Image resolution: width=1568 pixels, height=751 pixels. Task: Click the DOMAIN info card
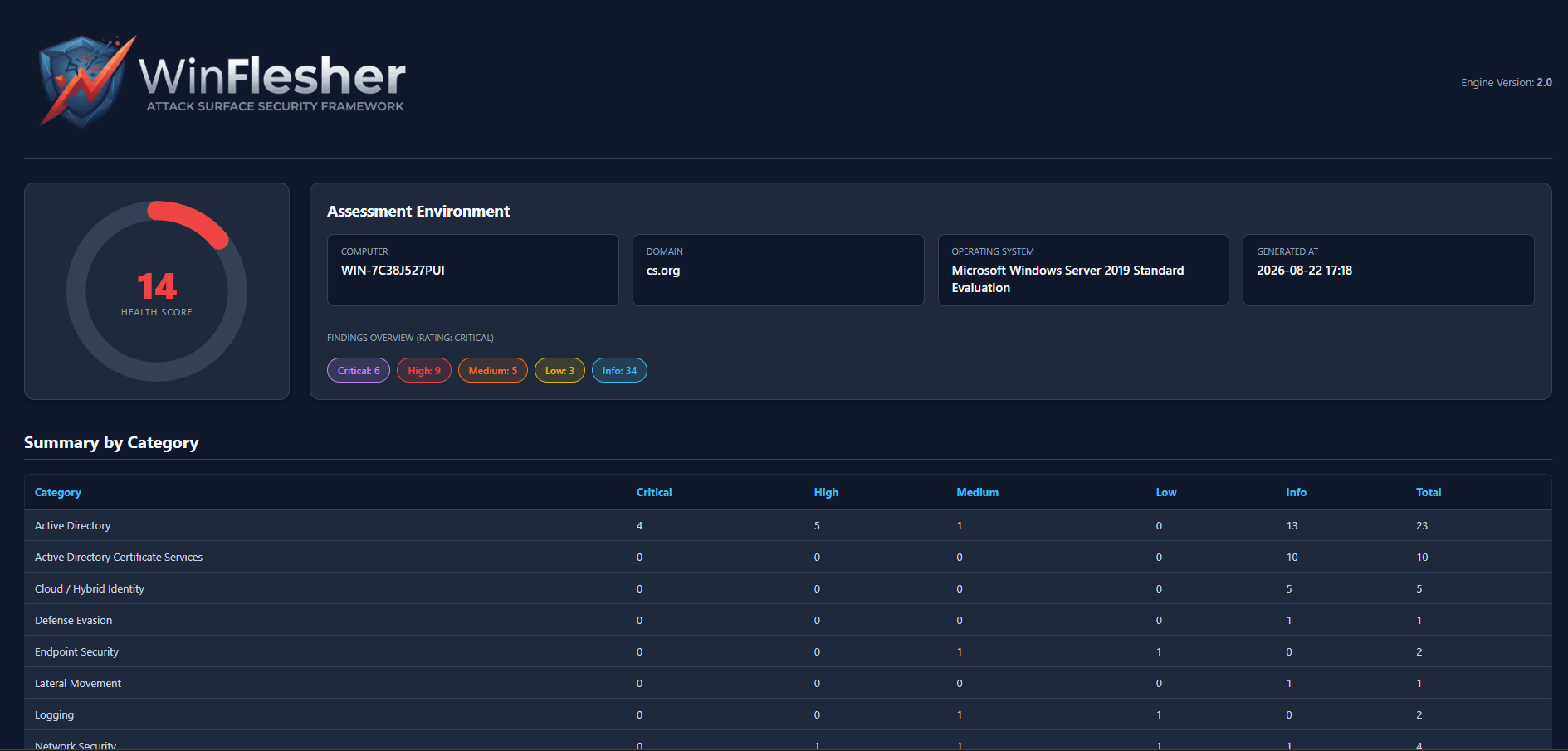click(x=778, y=270)
